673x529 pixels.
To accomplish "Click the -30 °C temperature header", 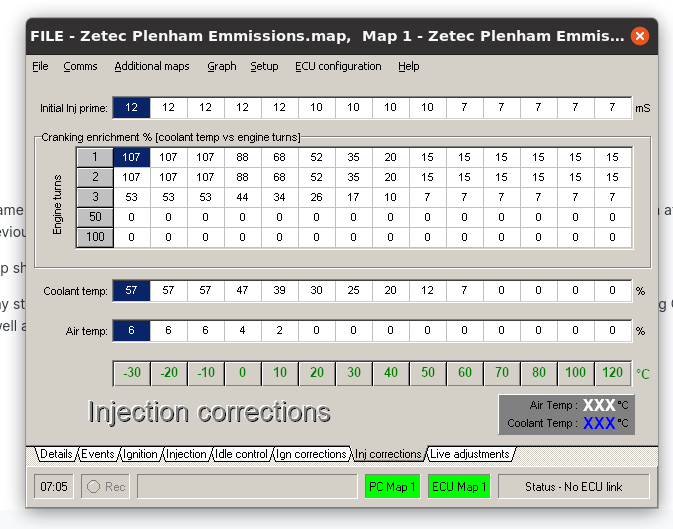I will coord(132,373).
